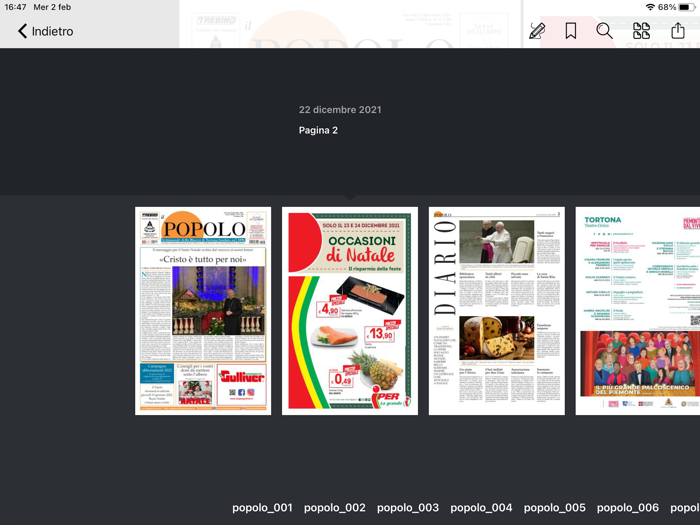The width and height of the screenshot is (700, 525).
Task: Open the Occasioni di Natale ad page
Action: pyautogui.click(x=350, y=311)
